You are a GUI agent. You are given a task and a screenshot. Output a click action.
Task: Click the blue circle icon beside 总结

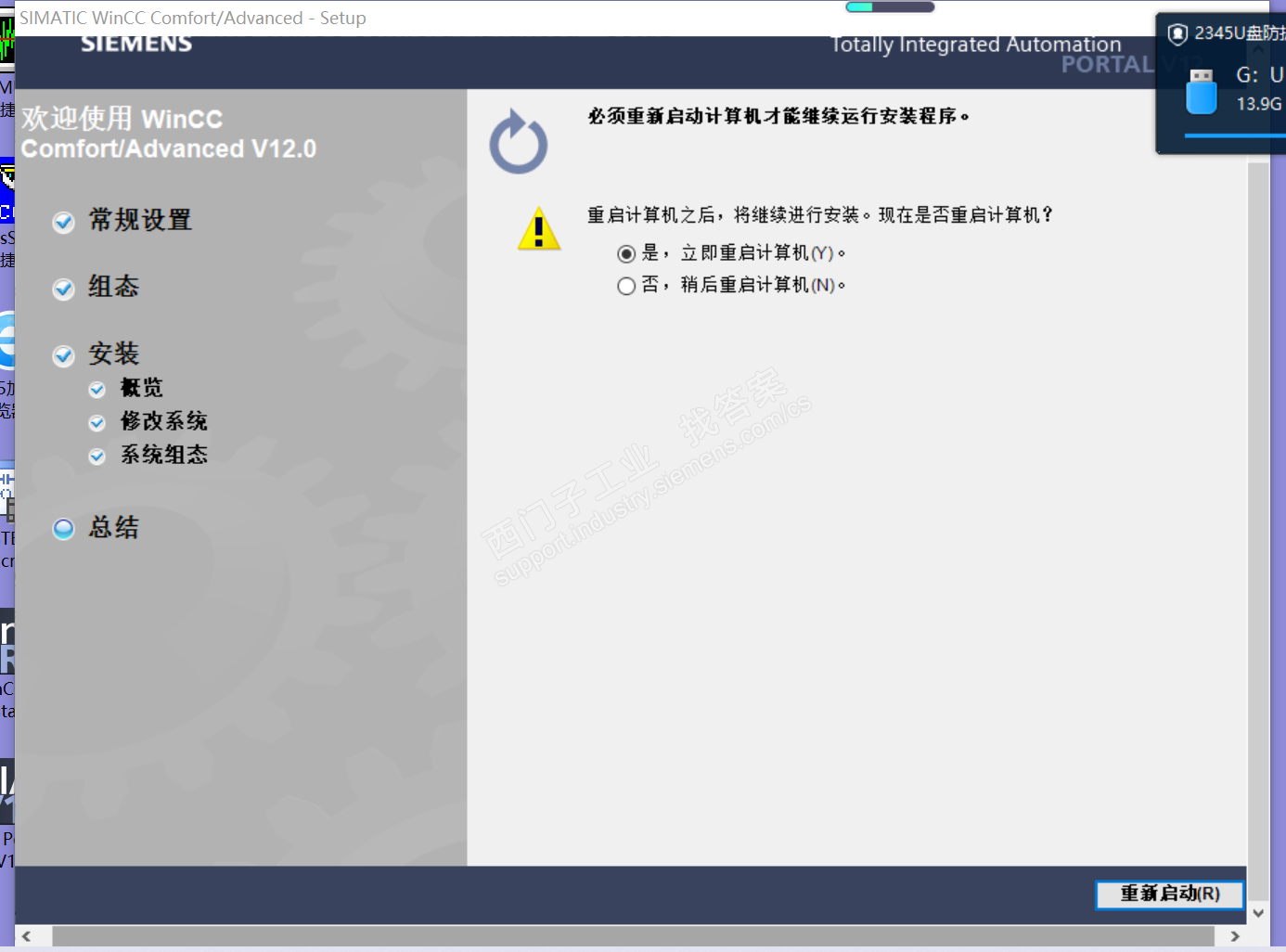point(64,529)
